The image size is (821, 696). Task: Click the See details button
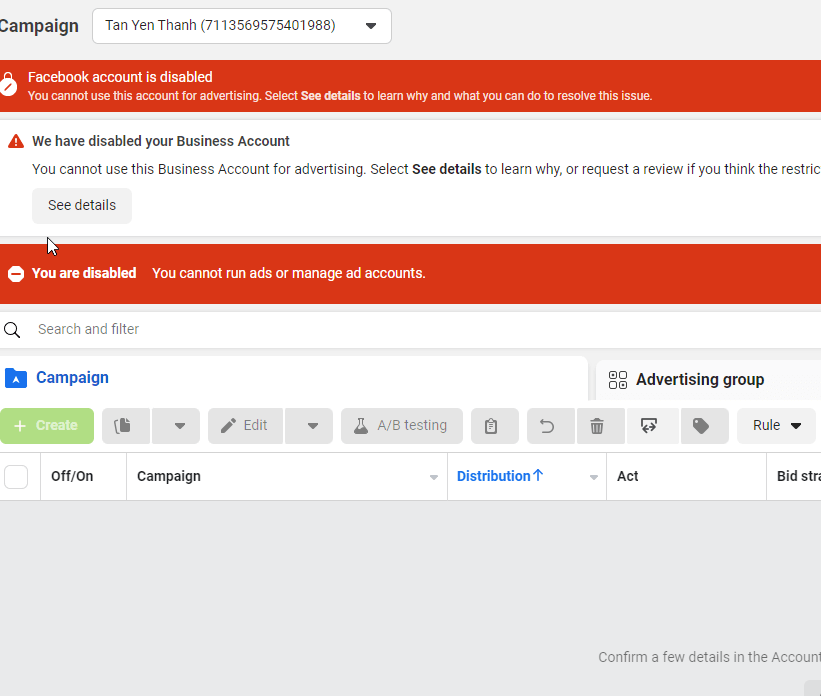point(82,206)
